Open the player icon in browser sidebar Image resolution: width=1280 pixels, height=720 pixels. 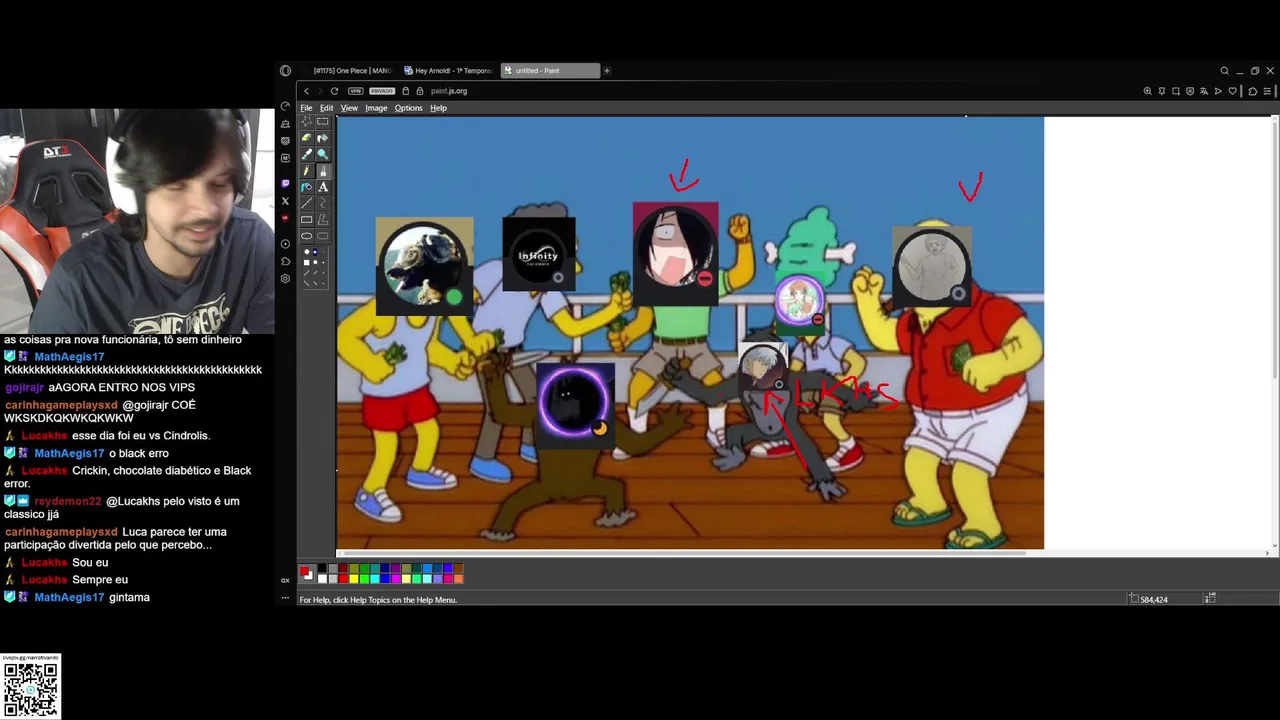285,244
